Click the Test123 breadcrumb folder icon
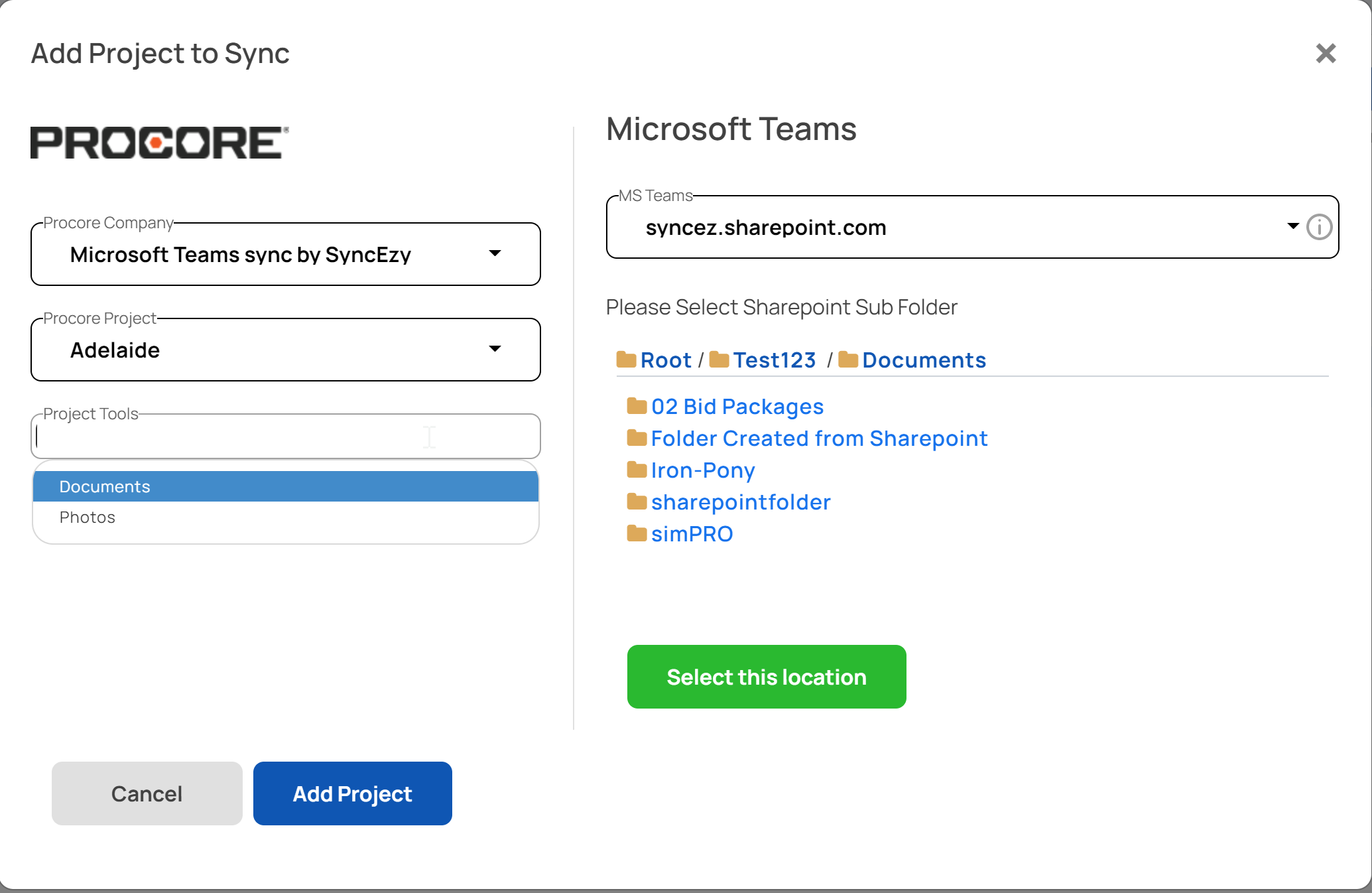This screenshot has width=1372, height=893. point(719,360)
